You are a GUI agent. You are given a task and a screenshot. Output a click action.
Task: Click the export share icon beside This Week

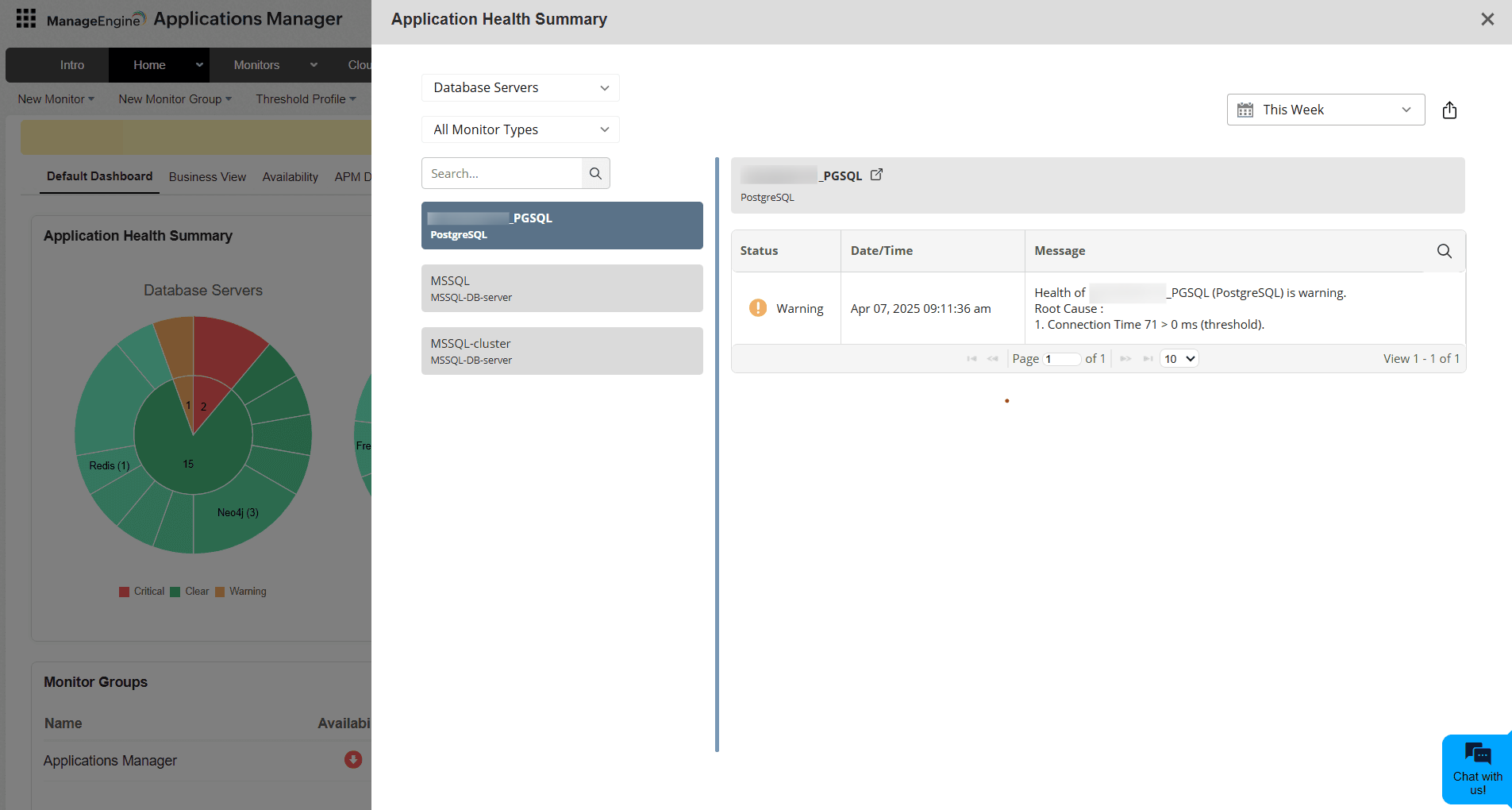tap(1450, 110)
